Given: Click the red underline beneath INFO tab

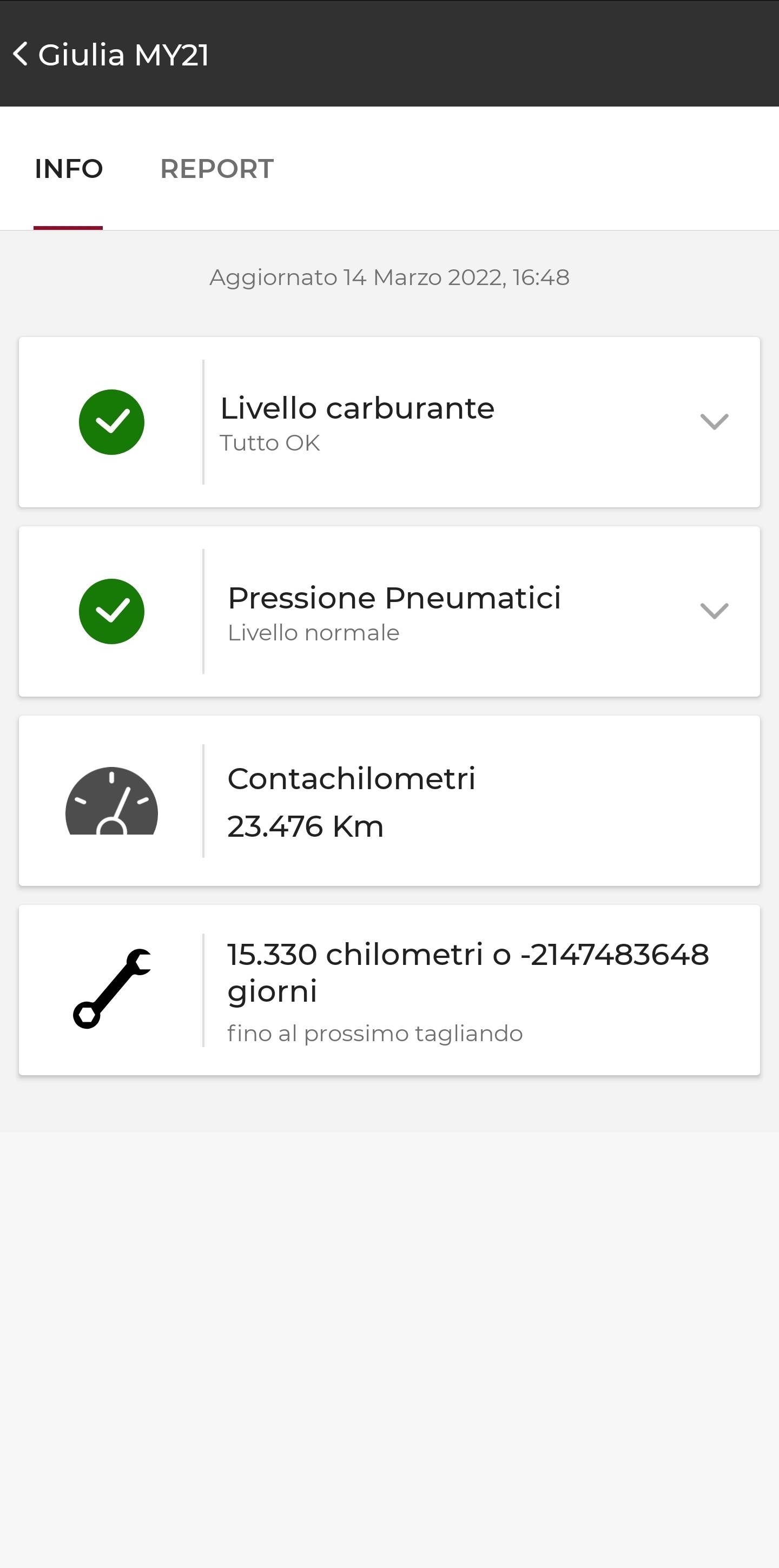Looking at the screenshot, I should point(68,228).
